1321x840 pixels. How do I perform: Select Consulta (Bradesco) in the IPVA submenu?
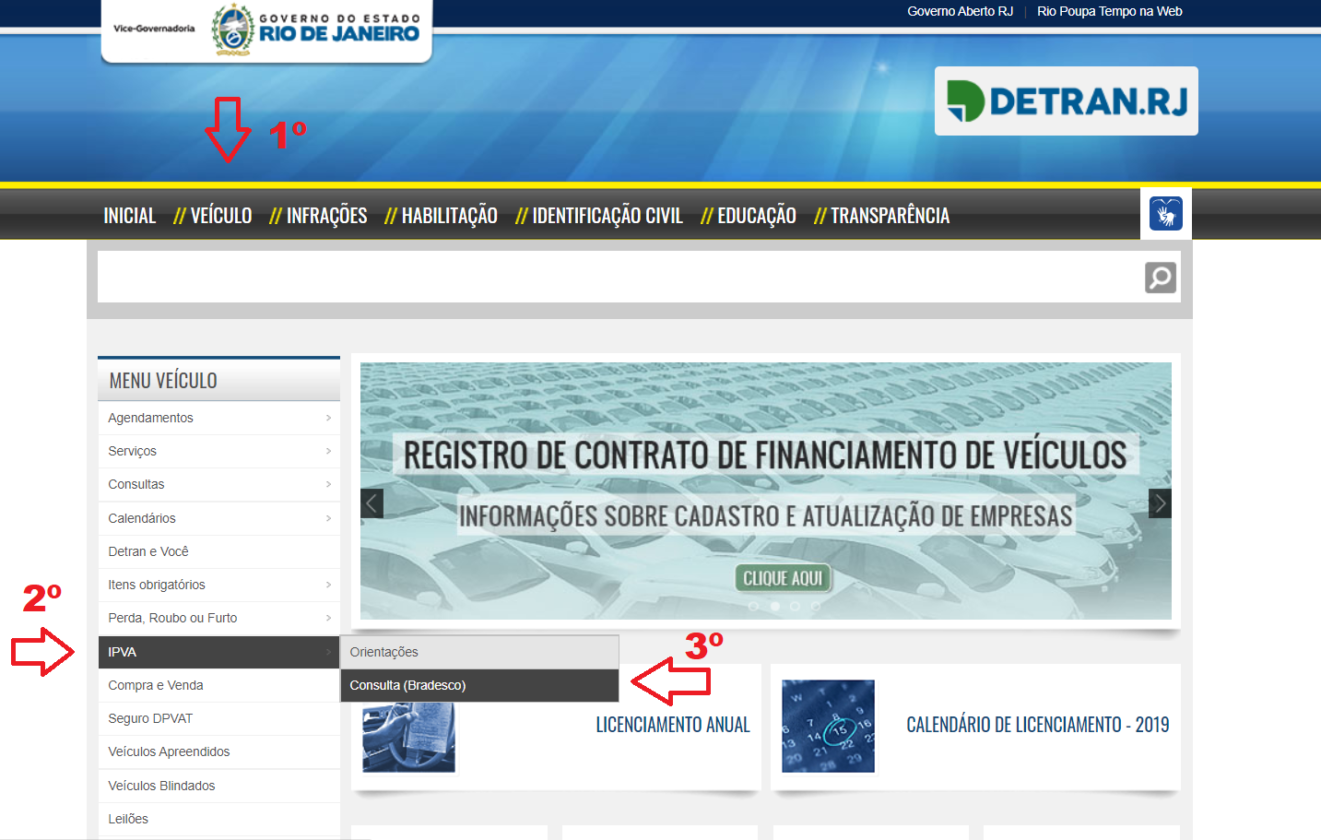(x=480, y=685)
